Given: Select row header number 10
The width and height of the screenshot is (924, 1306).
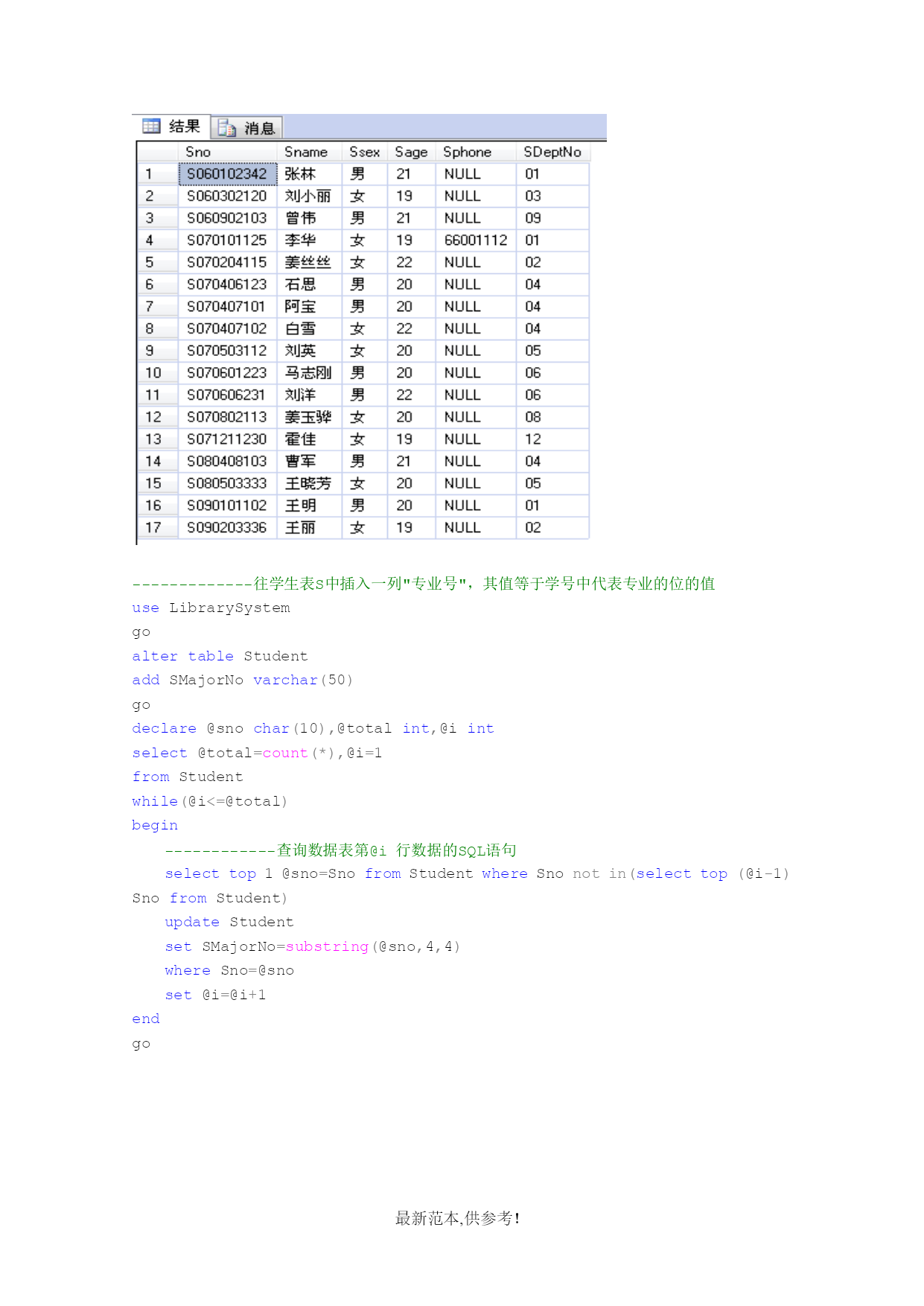Looking at the screenshot, I should click(x=158, y=373).
